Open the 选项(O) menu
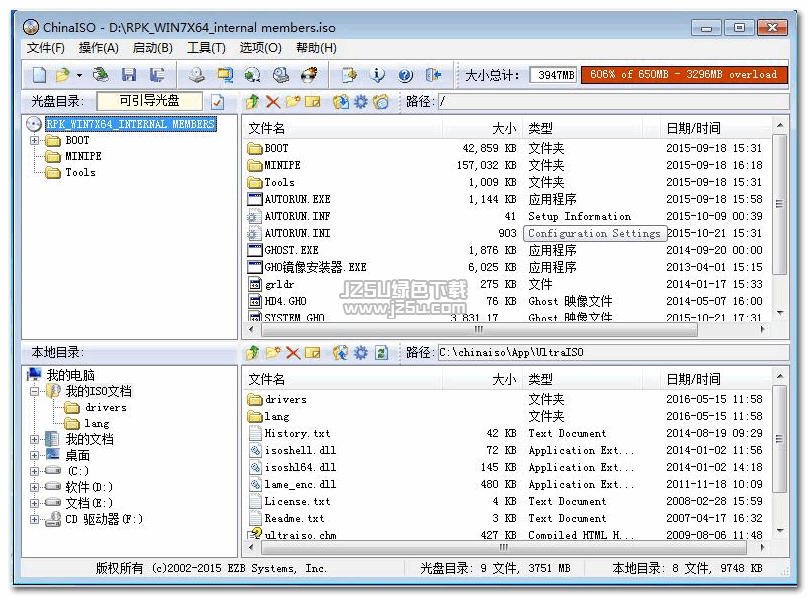 coord(260,48)
